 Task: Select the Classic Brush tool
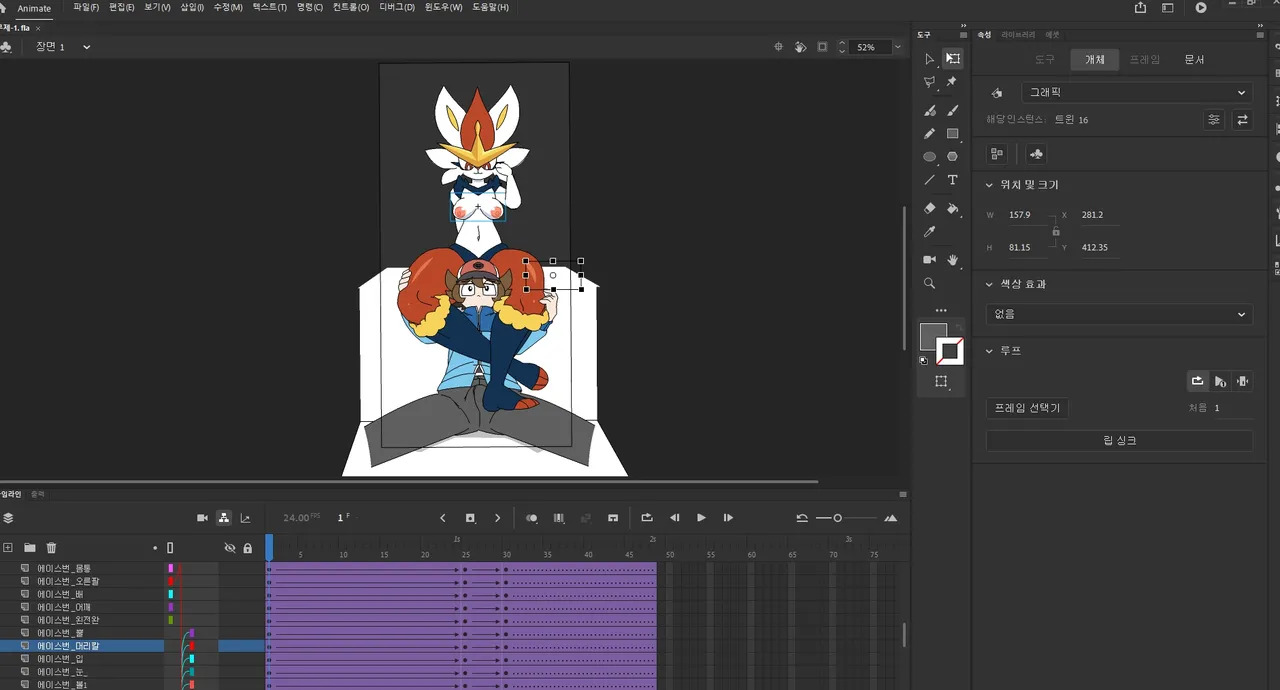coord(952,110)
